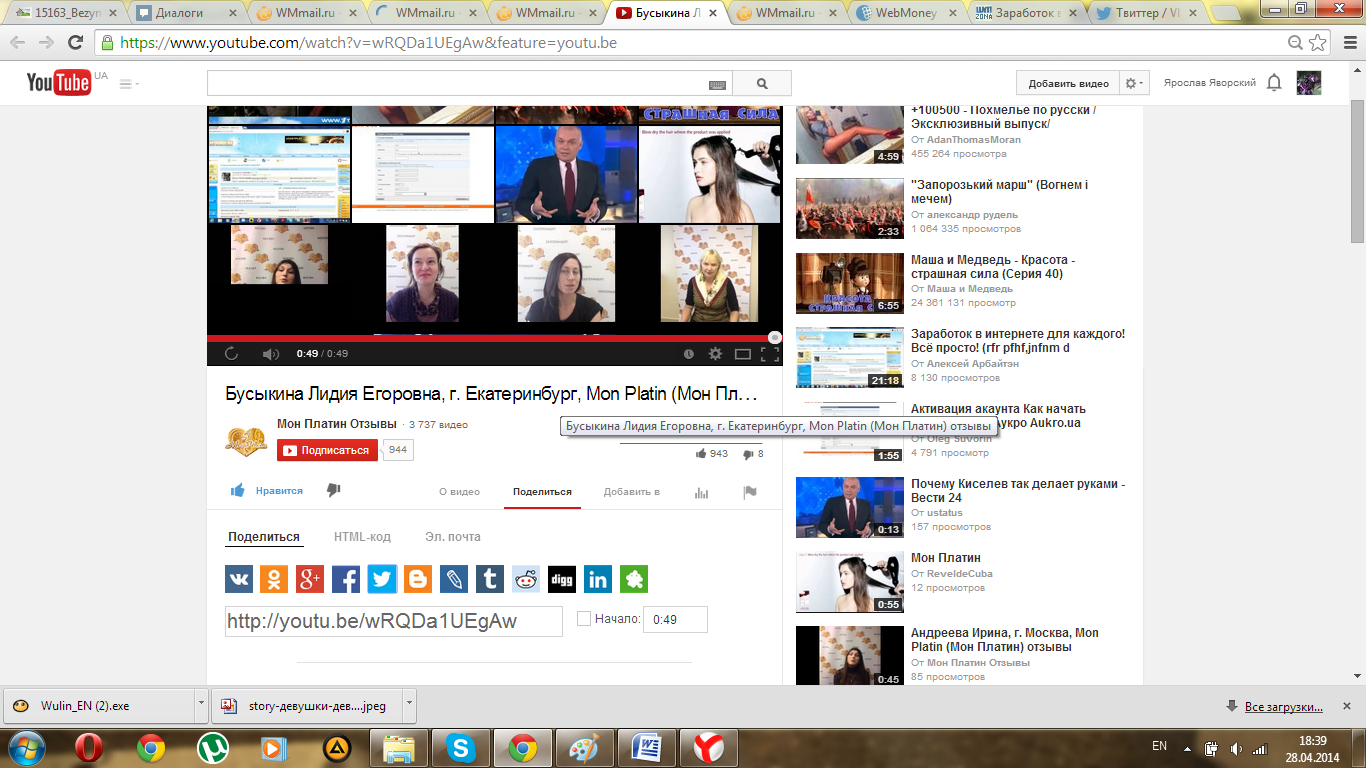Viewport: 1366px width, 768px height.
Task: Click the Мон Платин channel avatar
Action: pyautogui.click(x=246, y=442)
